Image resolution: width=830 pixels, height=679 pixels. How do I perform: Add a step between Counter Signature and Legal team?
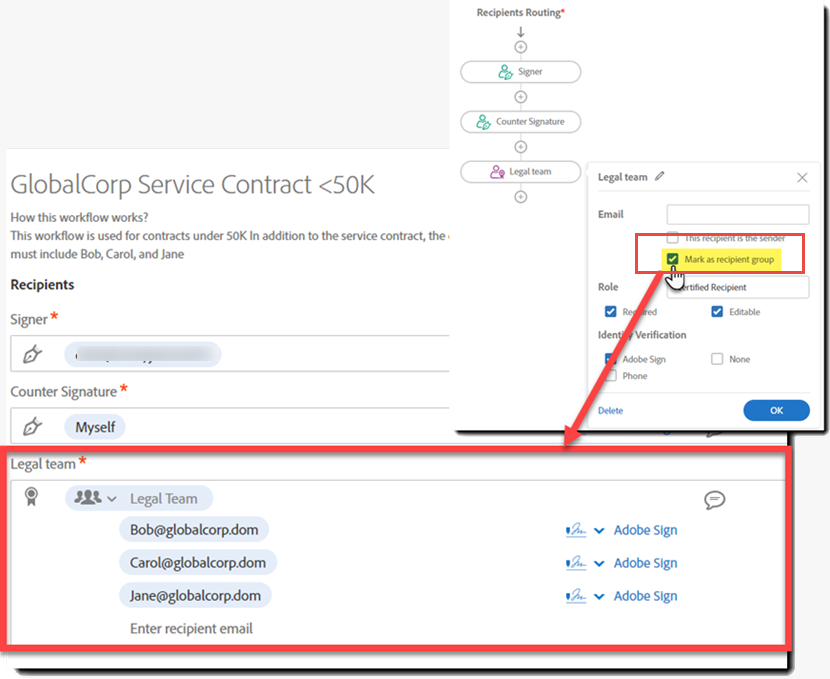(x=521, y=147)
